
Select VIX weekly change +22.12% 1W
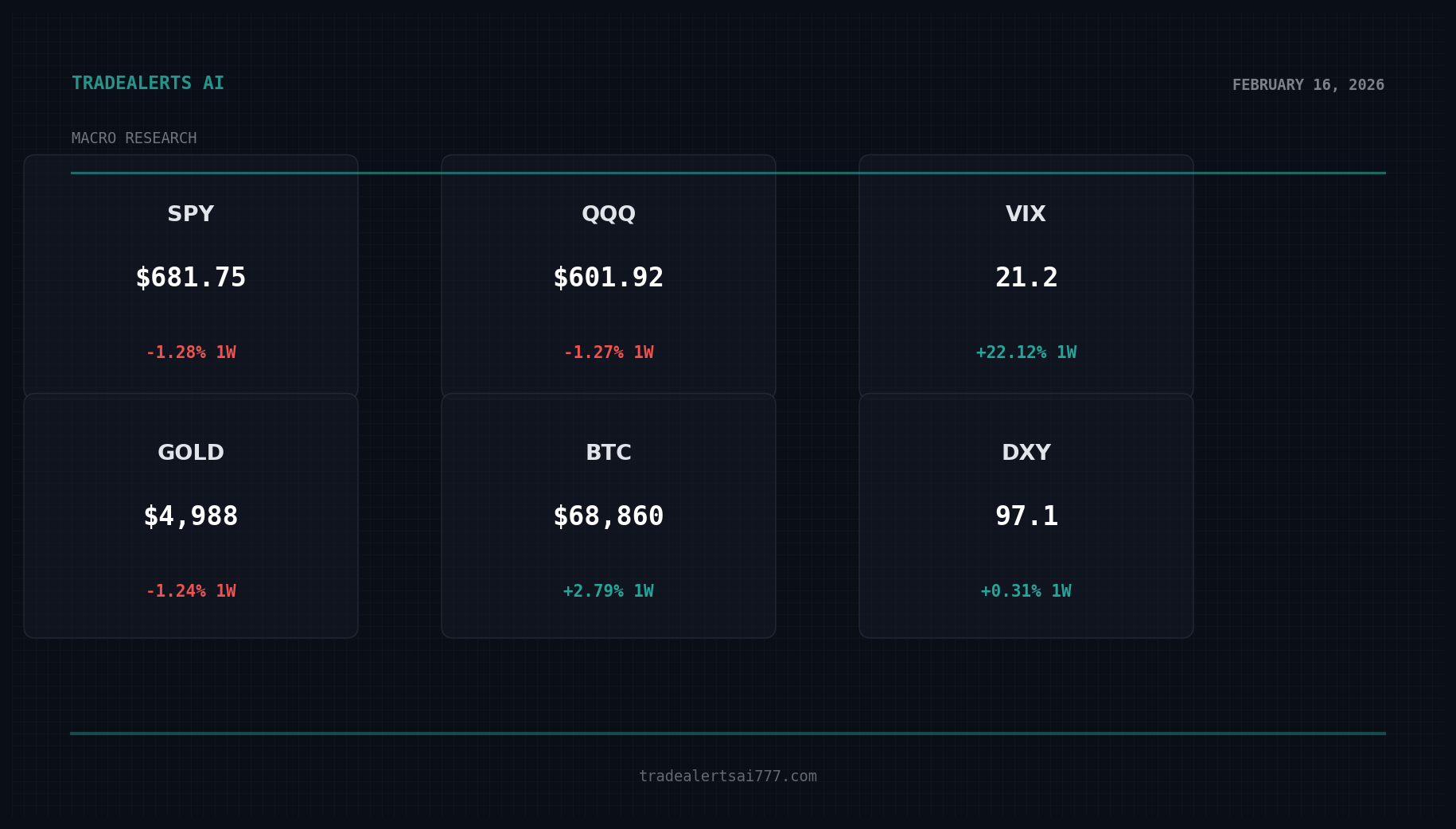point(1026,352)
